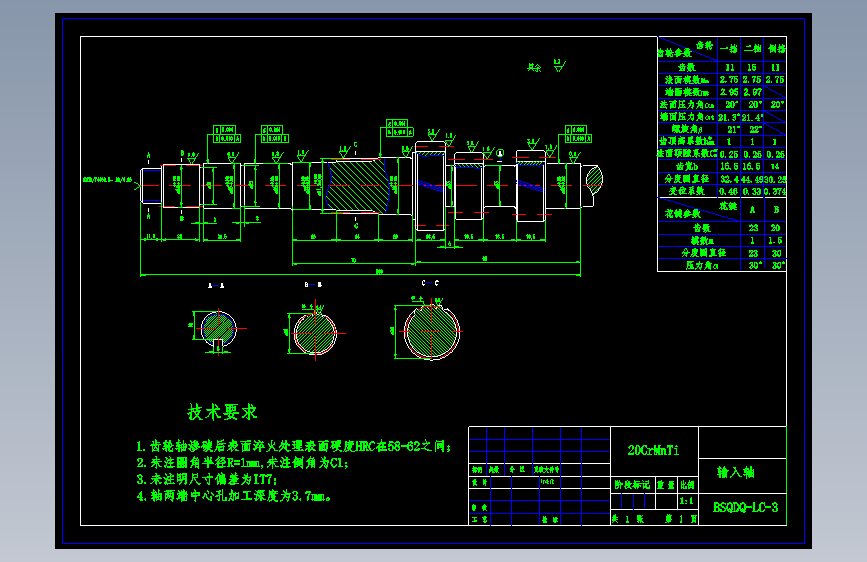Click the material label 20CrMnTi
Image resolution: width=867 pixels, height=562 pixels.
point(653,450)
